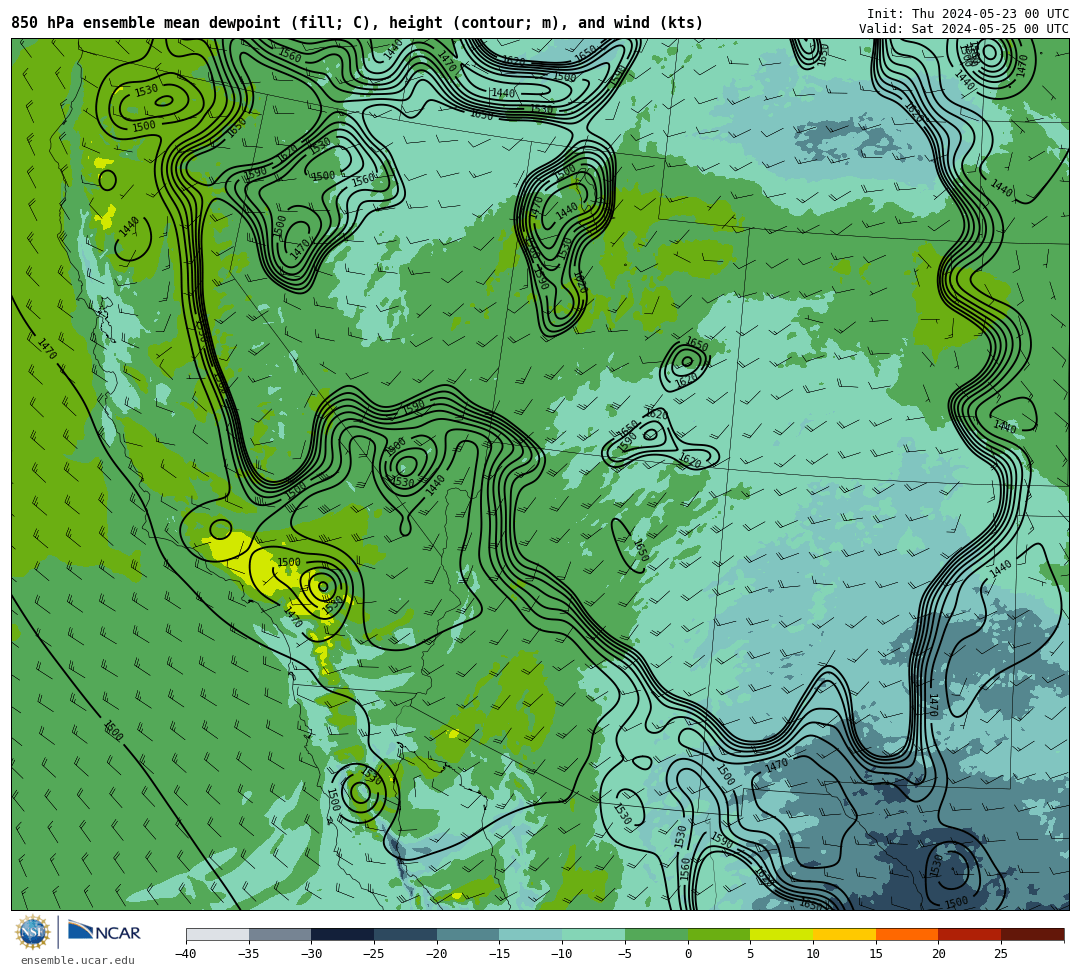Click the dark brown 25+ colorbar swatch

(x=1032, y=934)
